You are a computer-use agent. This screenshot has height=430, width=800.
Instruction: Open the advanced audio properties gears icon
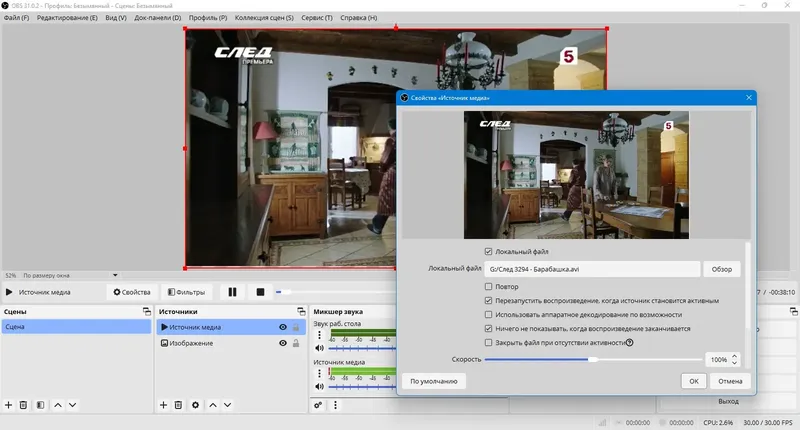[x=318, y=405]
